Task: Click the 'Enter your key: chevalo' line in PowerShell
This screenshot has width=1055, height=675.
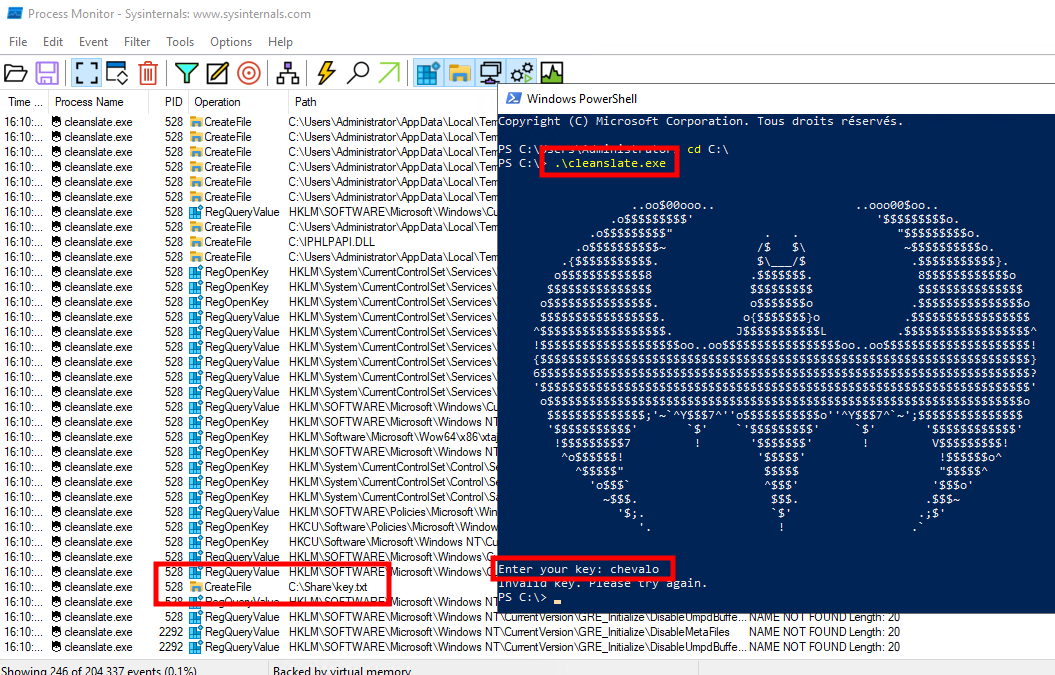Action: tap(578, 569)
